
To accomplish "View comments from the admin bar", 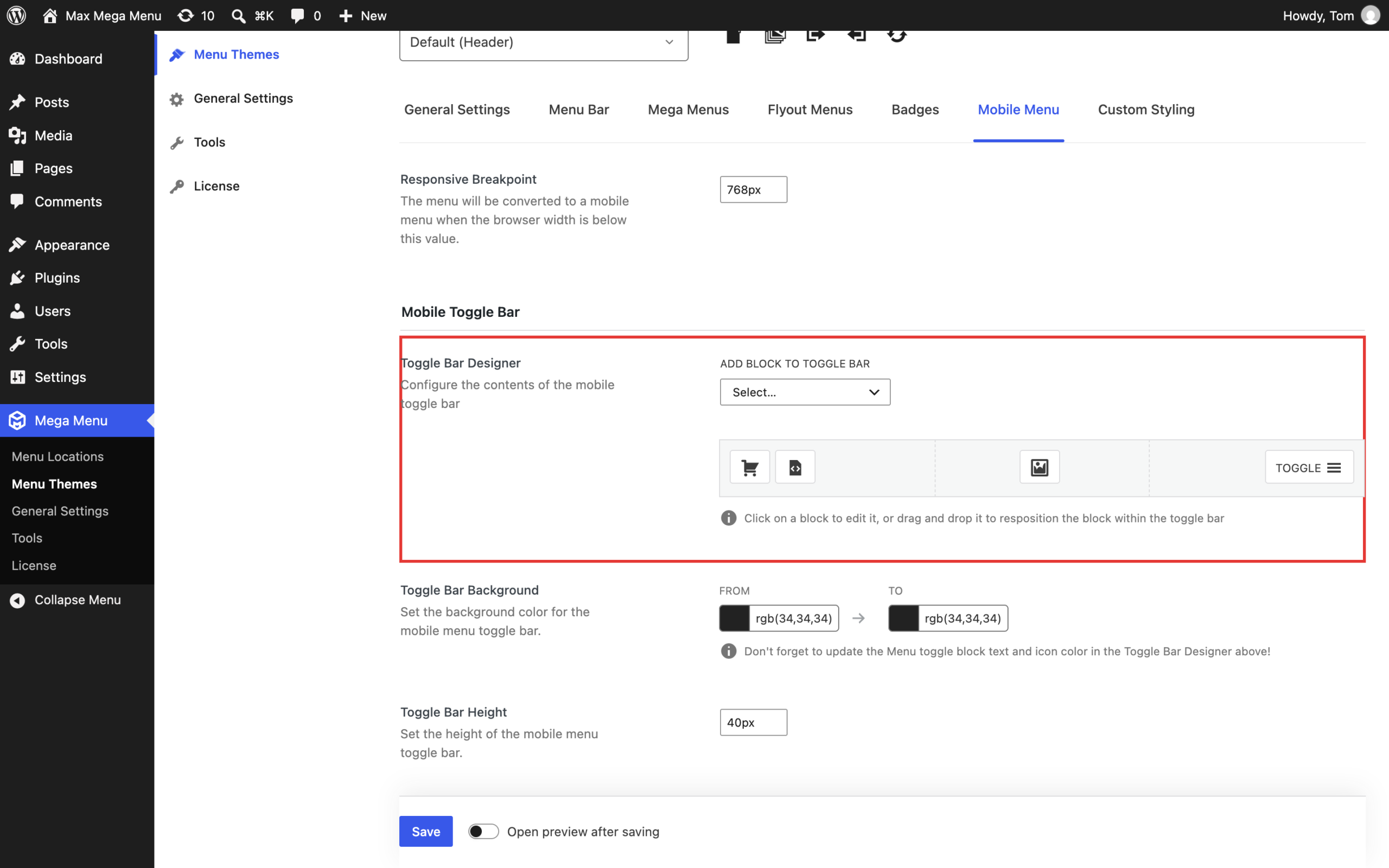I will [x=306, y=16].
